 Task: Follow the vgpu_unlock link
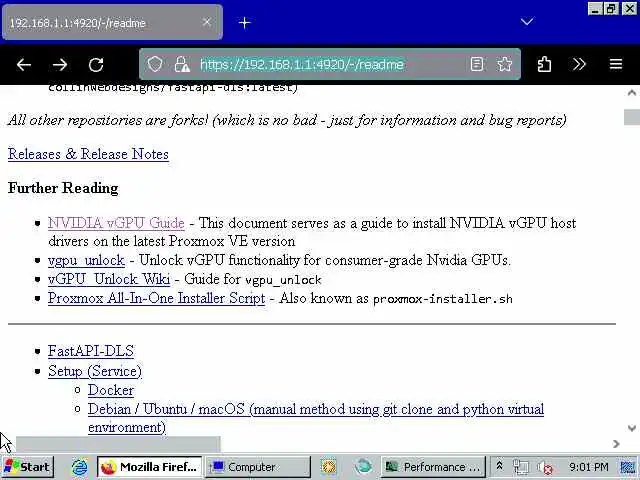(x=86, y=260)
